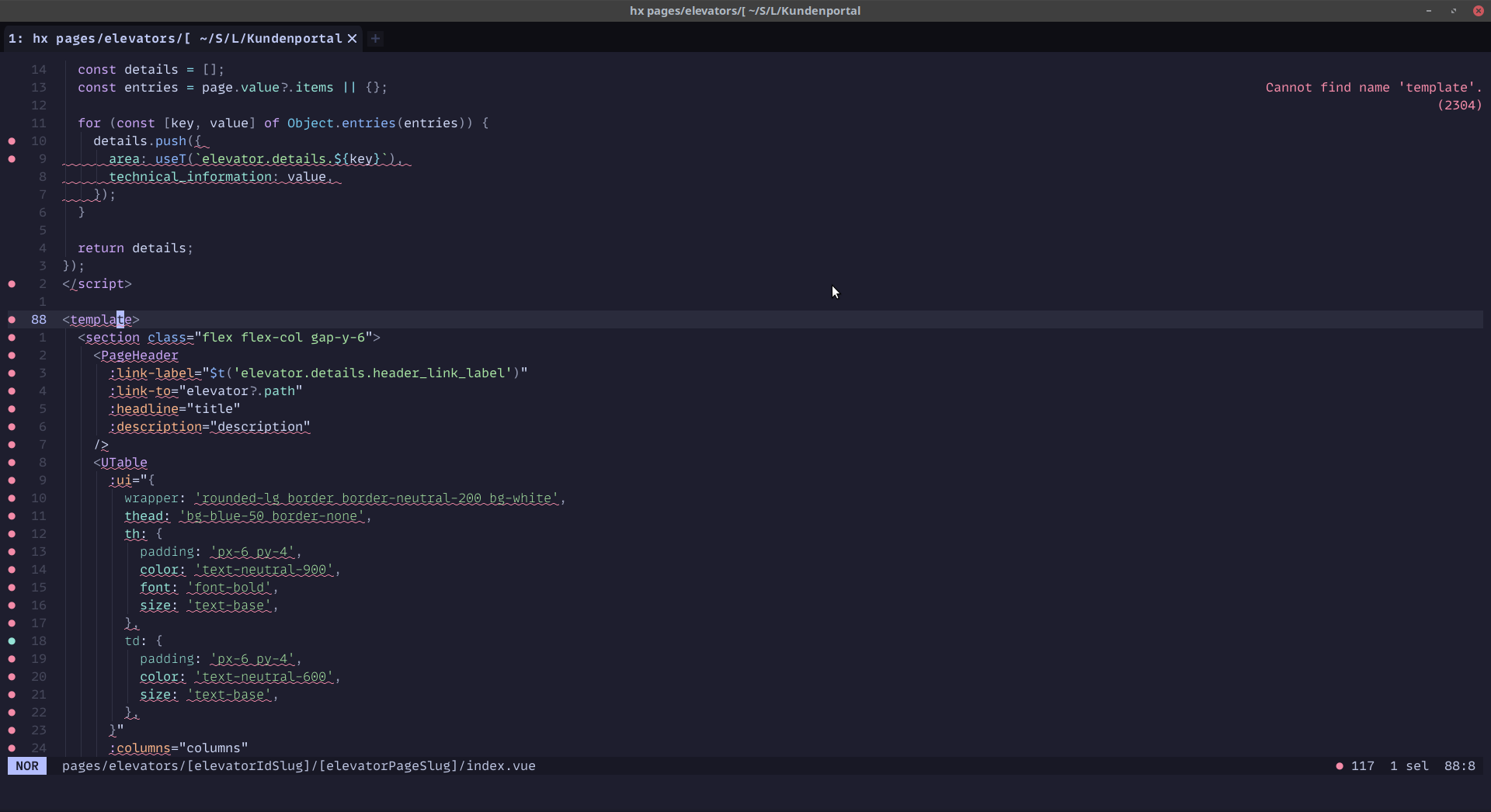1491x812 pixels.
Task: Click :link-to="elevator?.path" attribute
Action: 206,391
